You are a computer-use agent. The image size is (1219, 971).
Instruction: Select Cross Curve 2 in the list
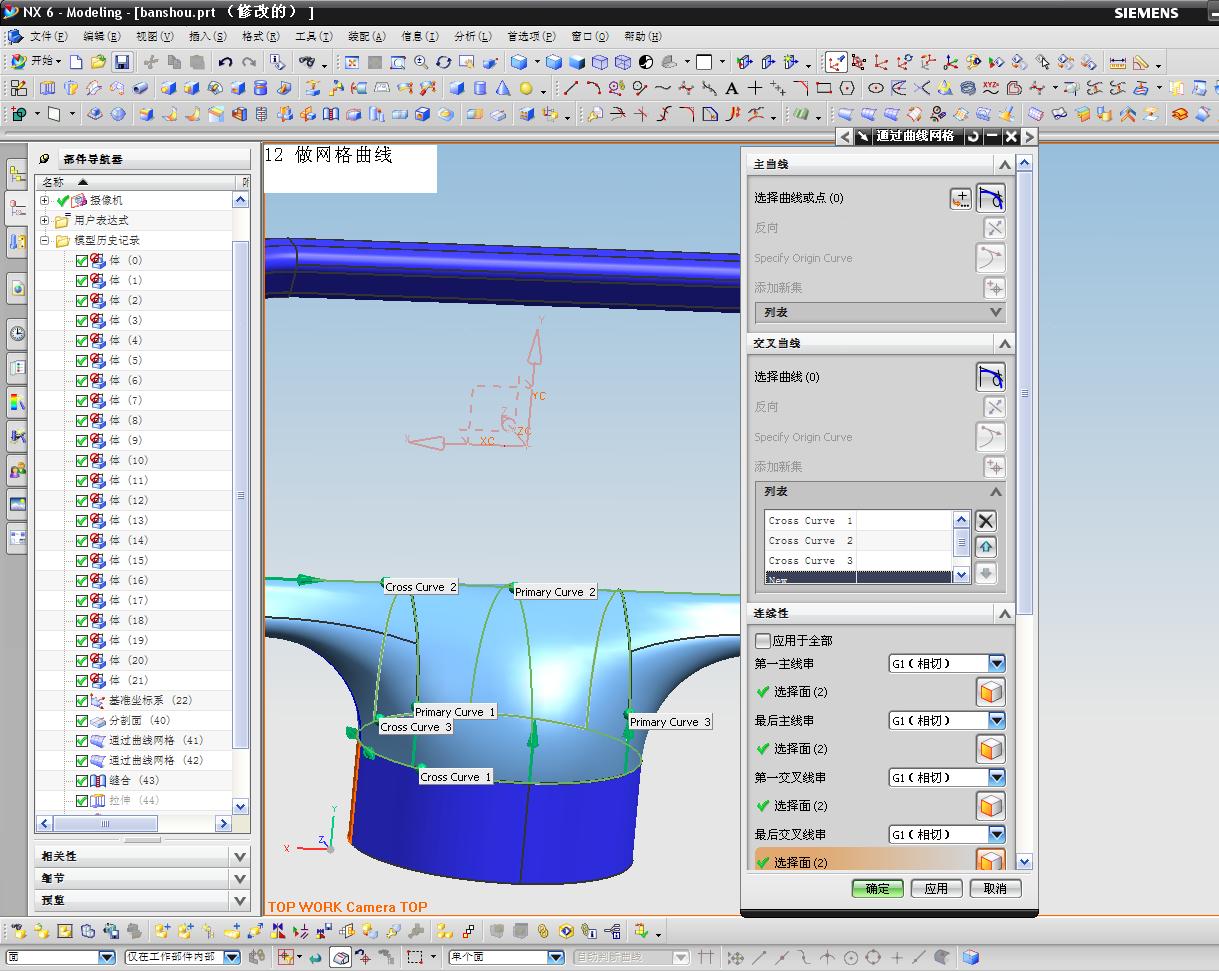810,541
